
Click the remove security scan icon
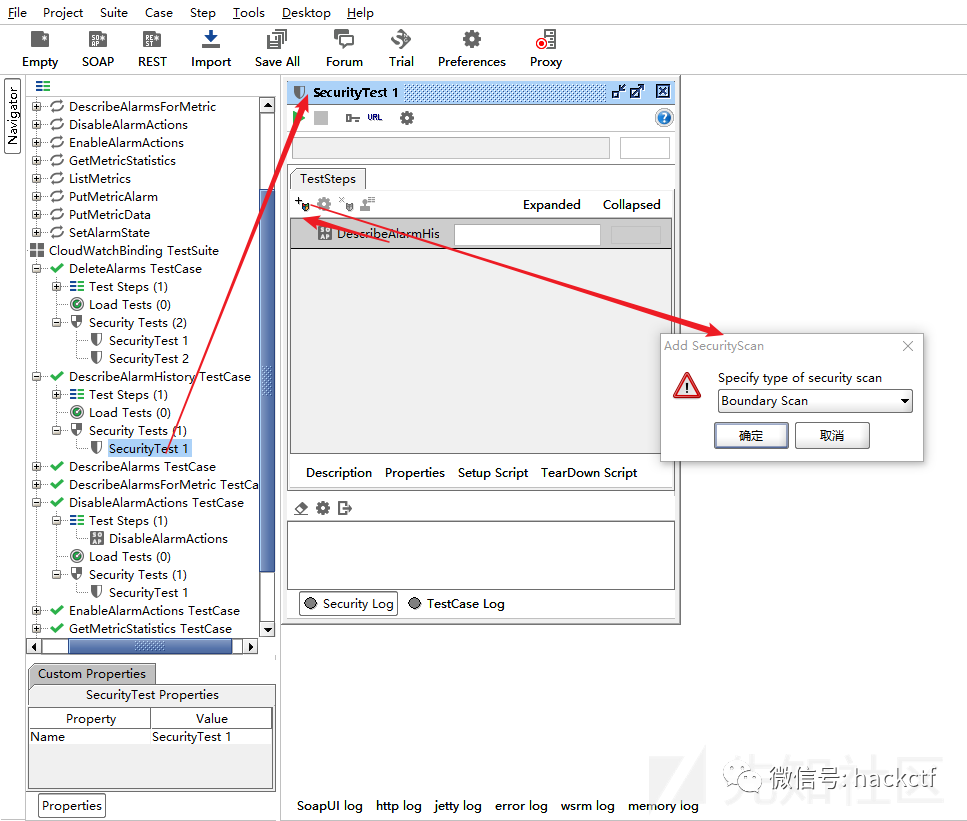click(x=346, y=204)
